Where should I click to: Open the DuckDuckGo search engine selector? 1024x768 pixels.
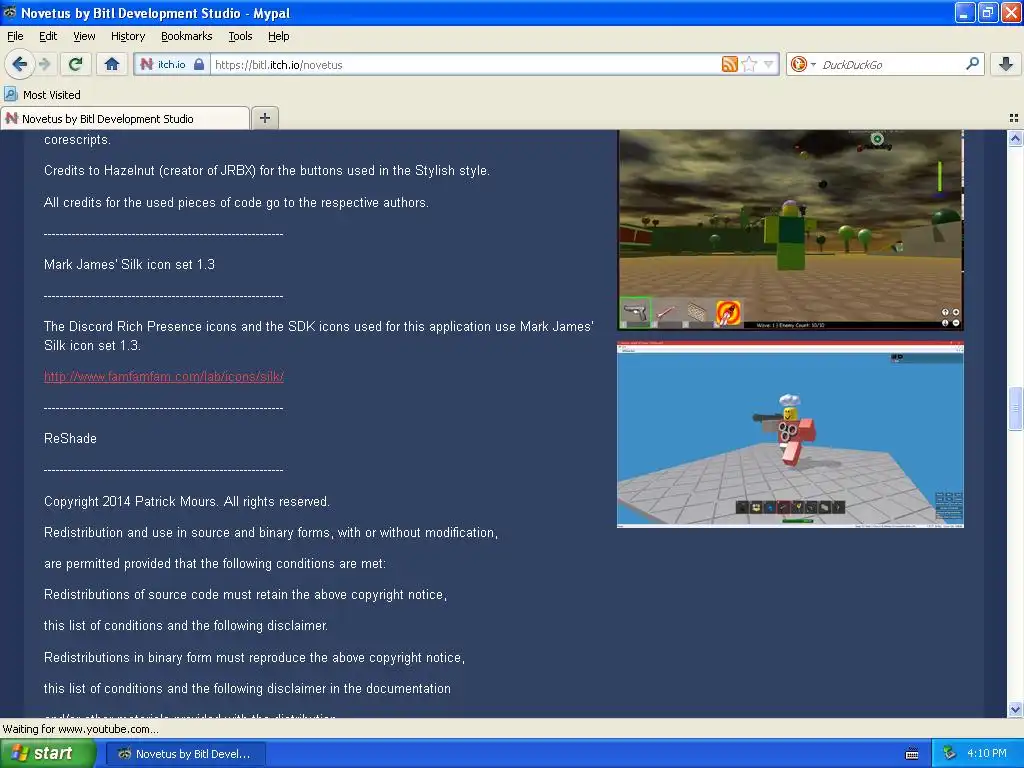[x=803, y=64]
